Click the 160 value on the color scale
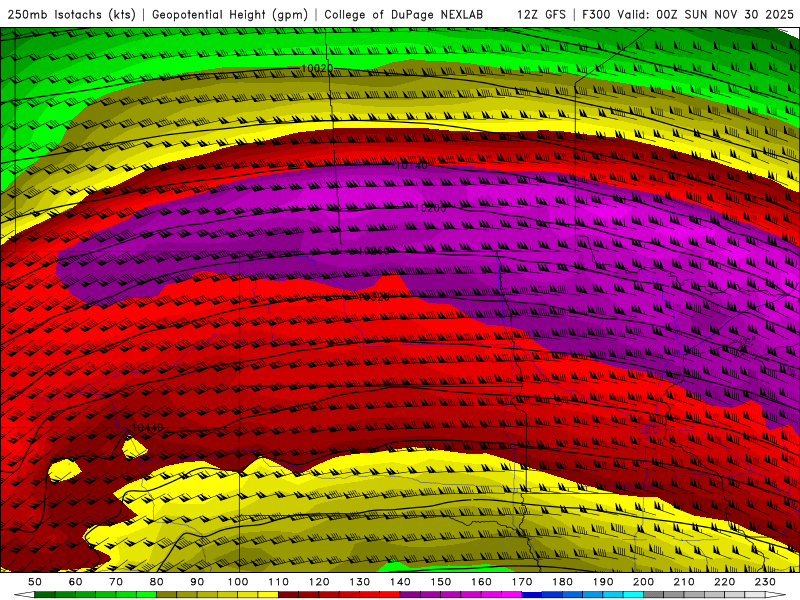The width and height of the screenshot is (800, 600). pos(481,582)
